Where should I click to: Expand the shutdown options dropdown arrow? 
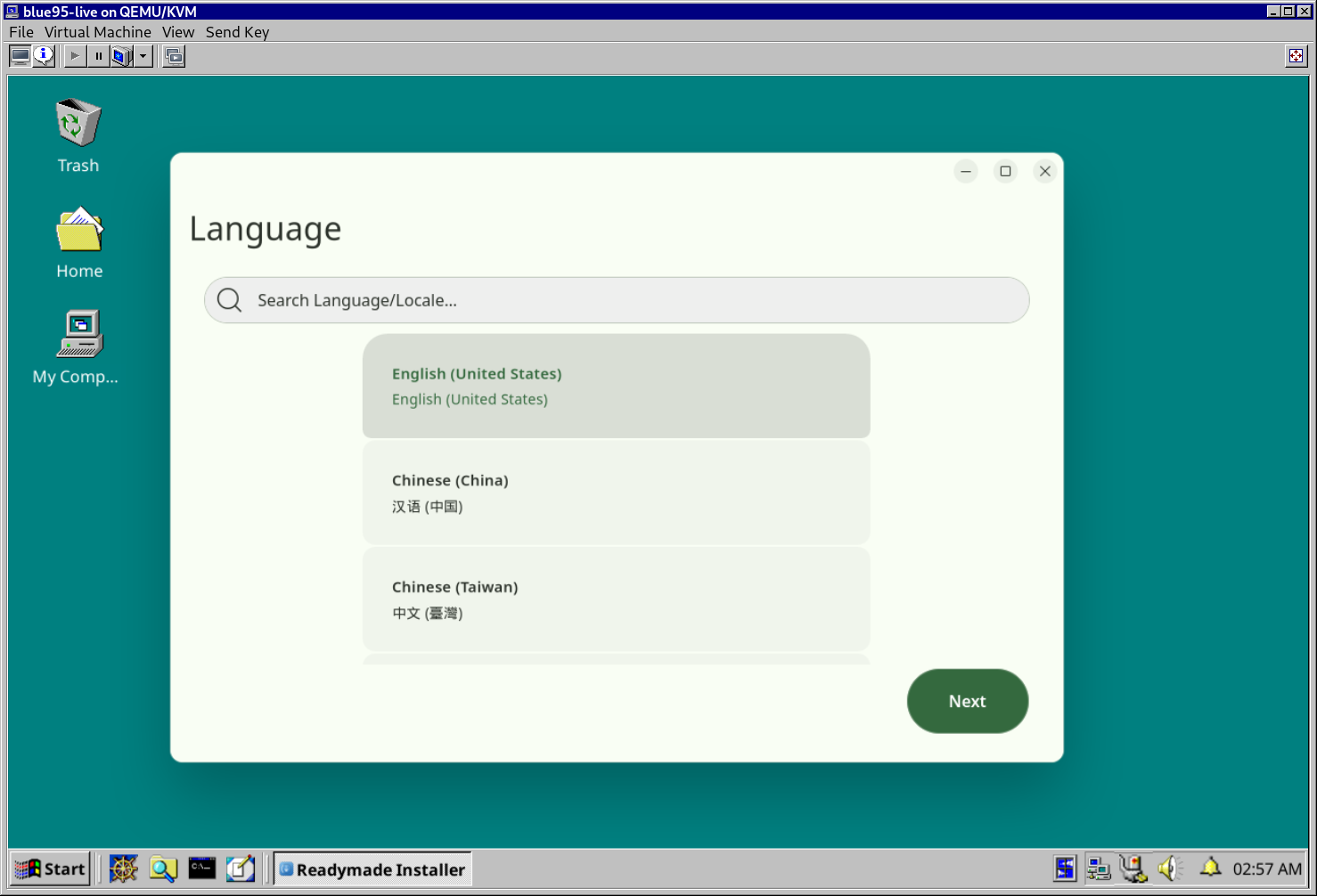pos(143,56)
